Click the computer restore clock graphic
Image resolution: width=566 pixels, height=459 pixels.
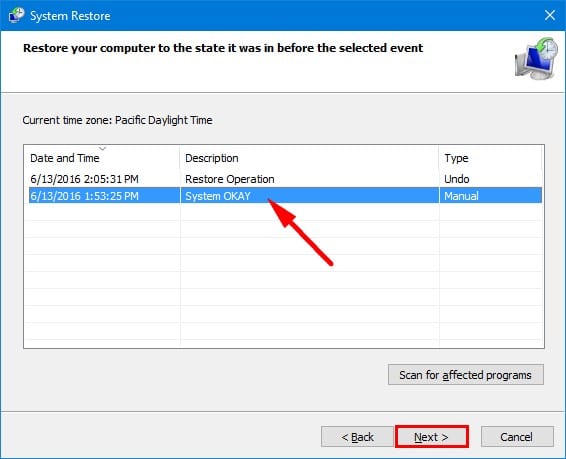(x=536, y=58)
